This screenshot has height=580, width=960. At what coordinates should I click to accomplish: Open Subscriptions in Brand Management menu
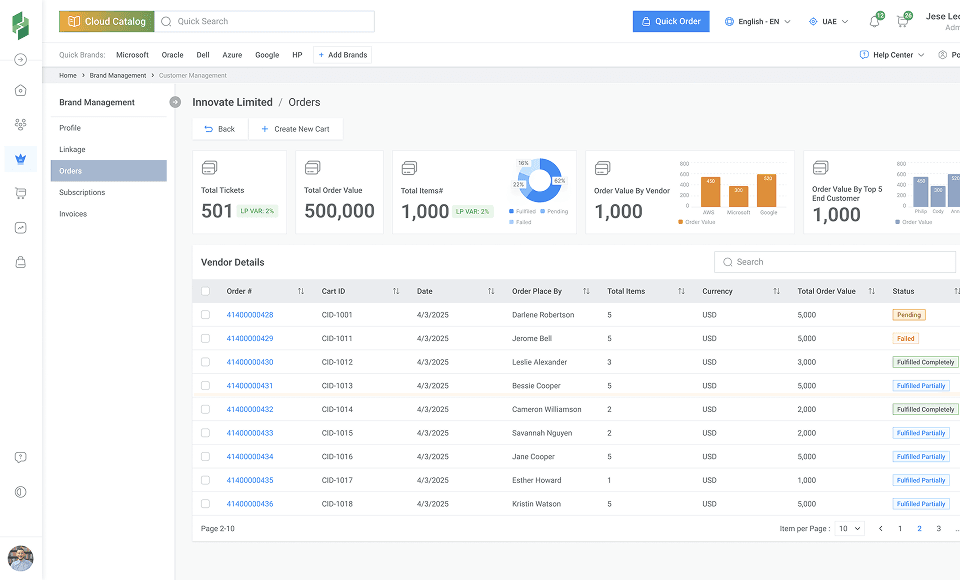[82, 192]
